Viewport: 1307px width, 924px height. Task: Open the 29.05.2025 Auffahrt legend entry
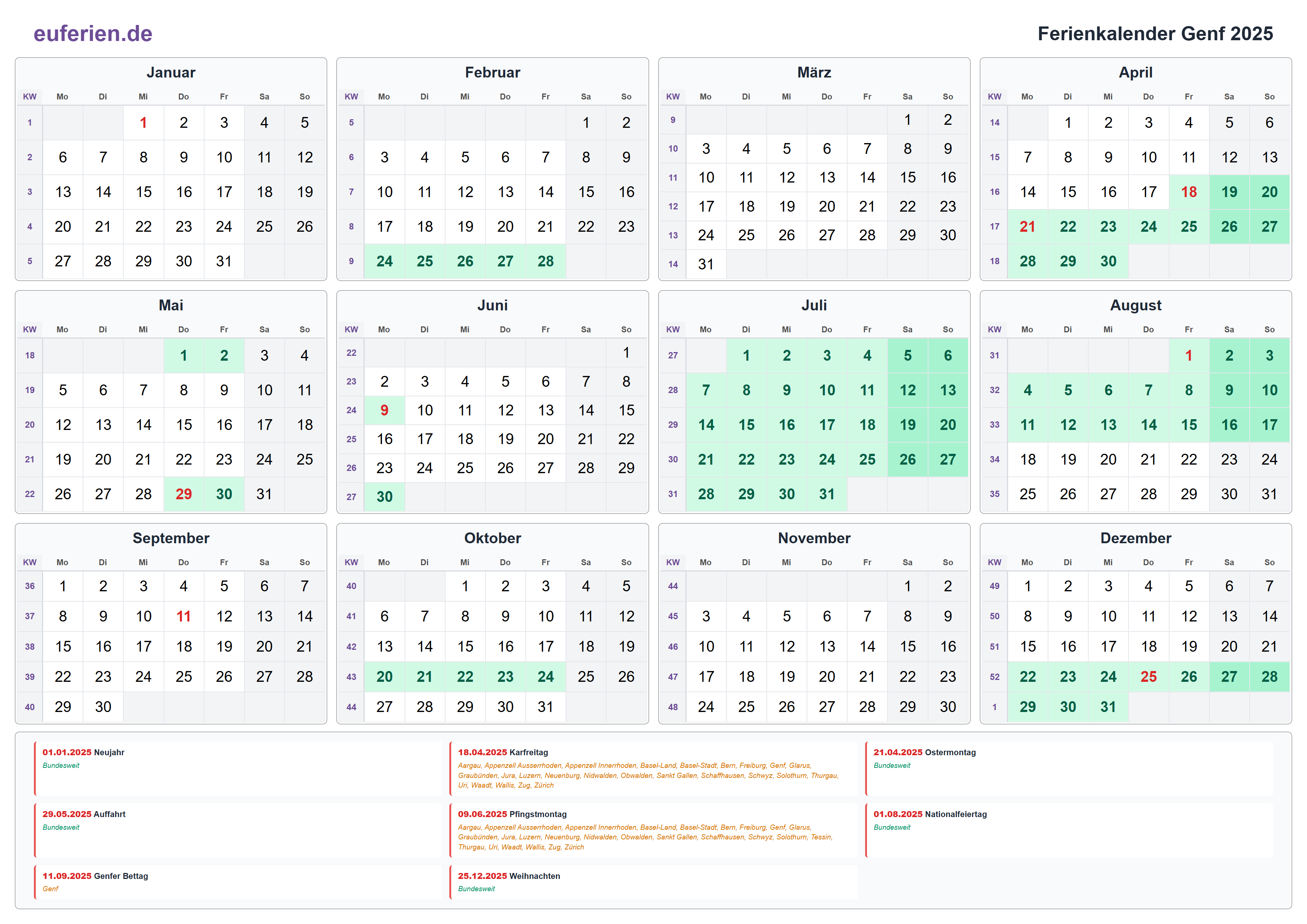tap(237, 830)
